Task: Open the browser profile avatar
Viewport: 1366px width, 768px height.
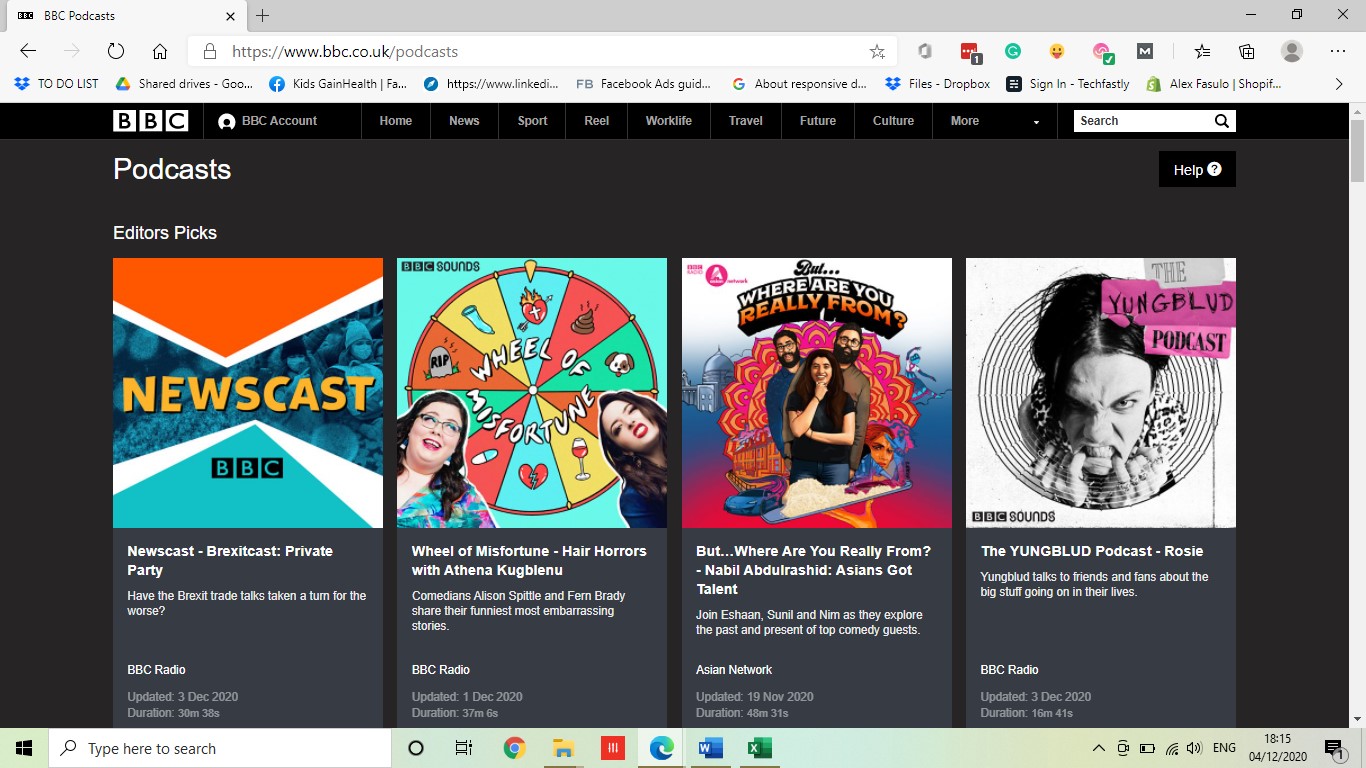Action: pyautogui.click(x=1292, y=51)
